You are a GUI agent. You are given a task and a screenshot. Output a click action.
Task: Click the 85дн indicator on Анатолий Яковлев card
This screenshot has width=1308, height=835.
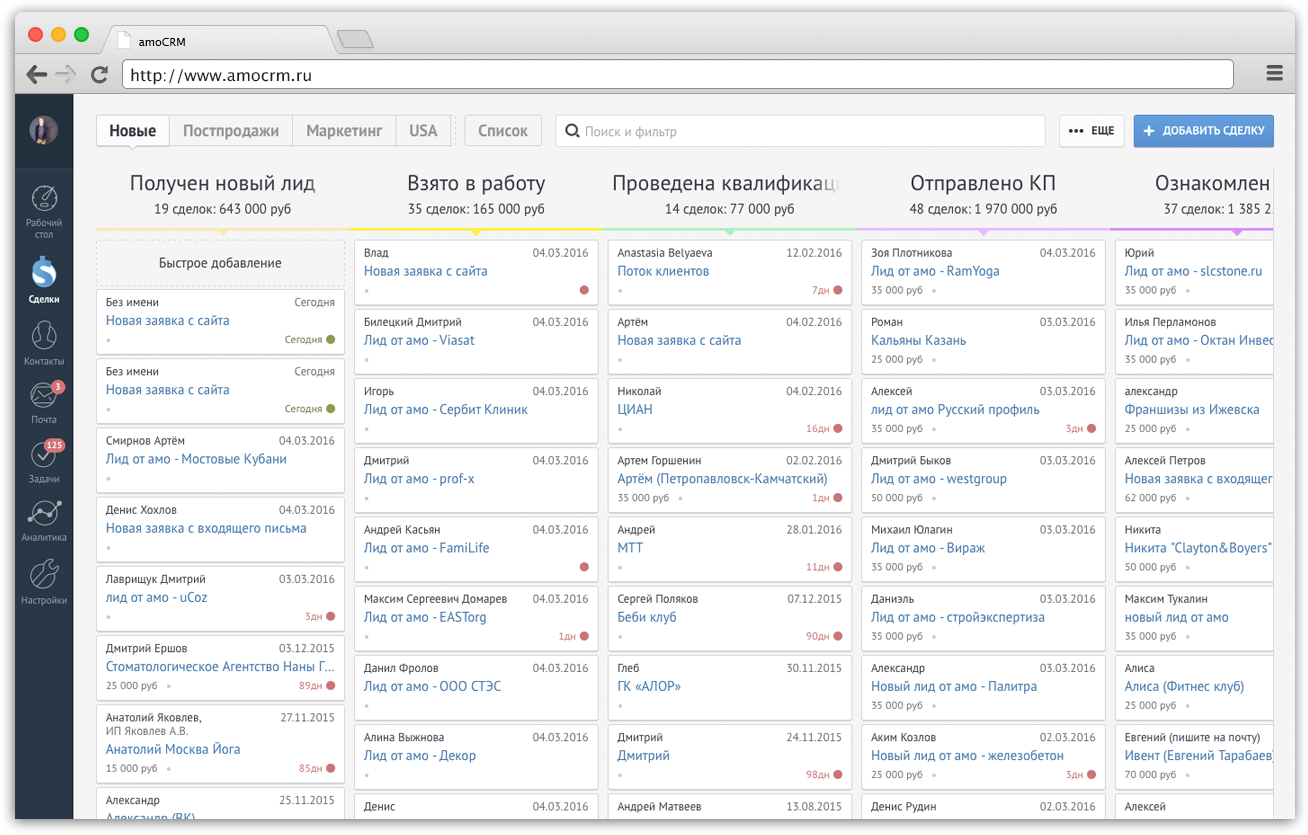point(316,769)
